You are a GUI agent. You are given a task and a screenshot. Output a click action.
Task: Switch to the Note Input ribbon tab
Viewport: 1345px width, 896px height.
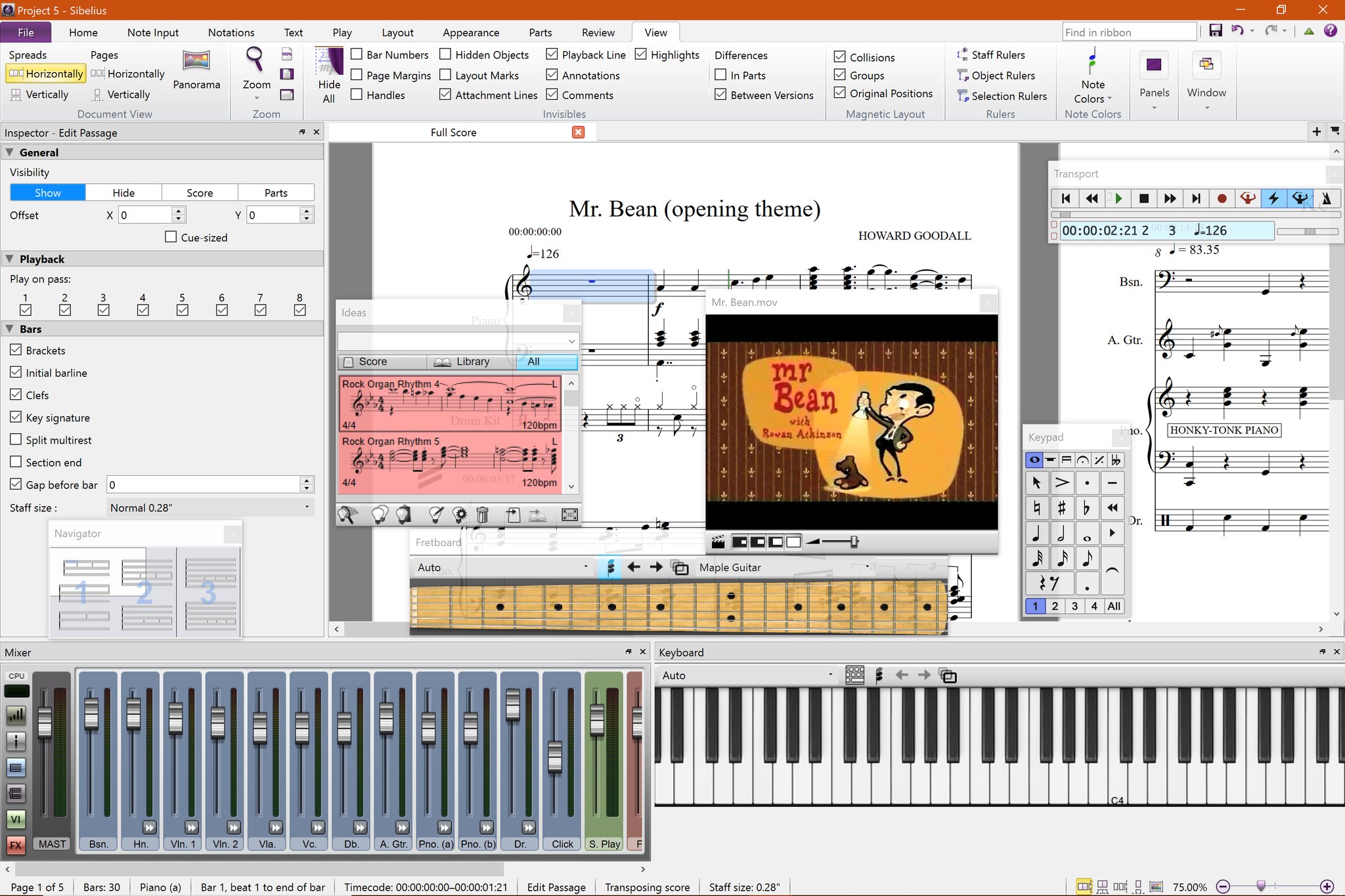[152, 32]
